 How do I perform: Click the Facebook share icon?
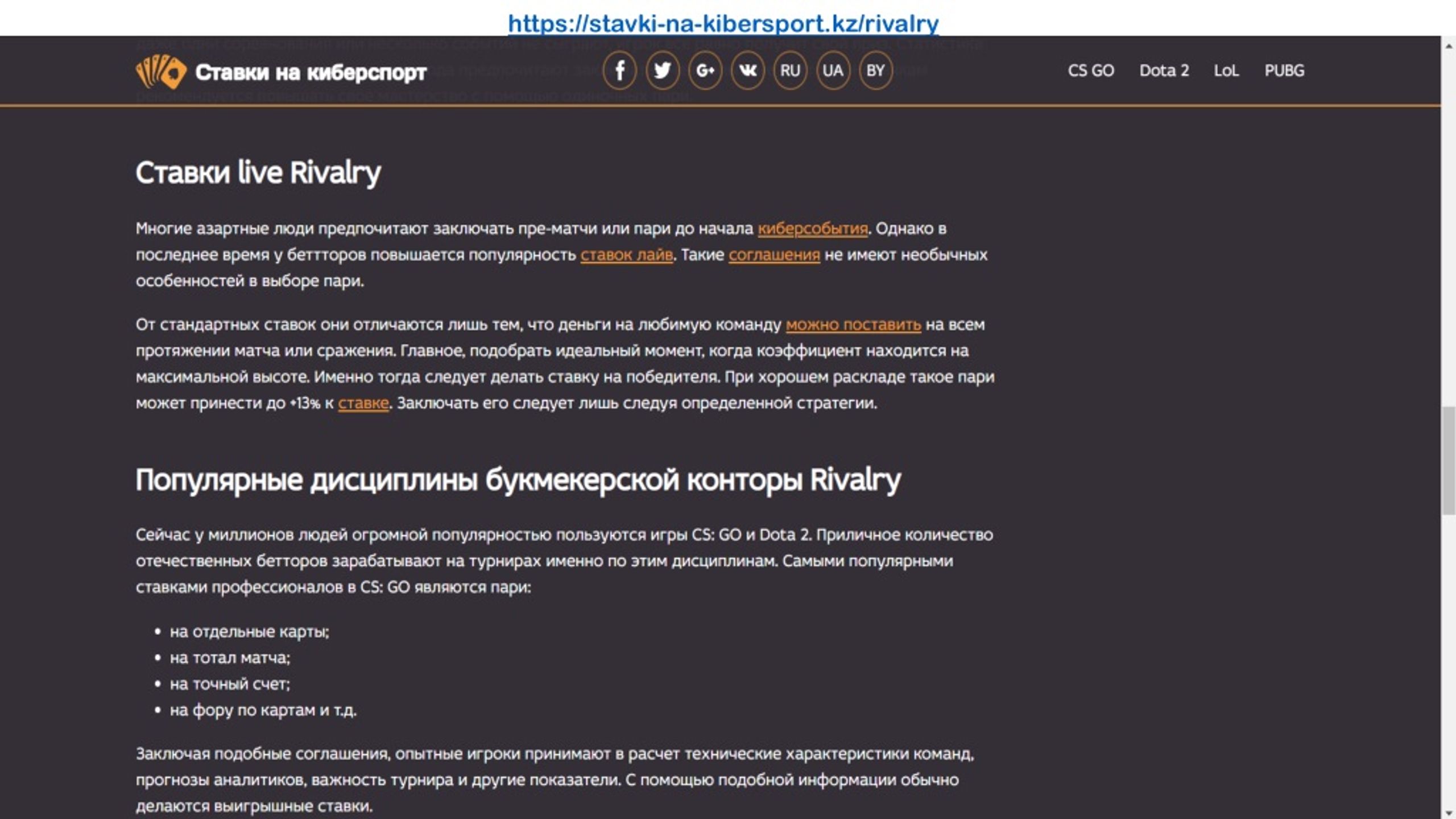click(x=619, y=71)
